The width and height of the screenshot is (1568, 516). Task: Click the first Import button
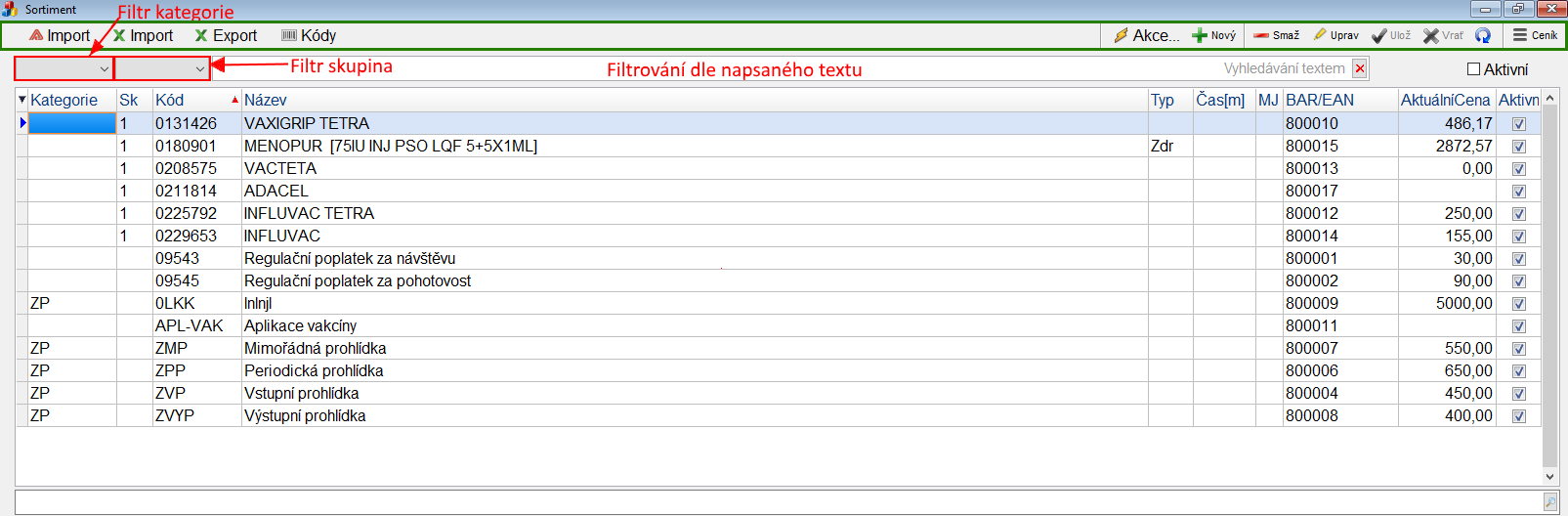coord(60,35)
